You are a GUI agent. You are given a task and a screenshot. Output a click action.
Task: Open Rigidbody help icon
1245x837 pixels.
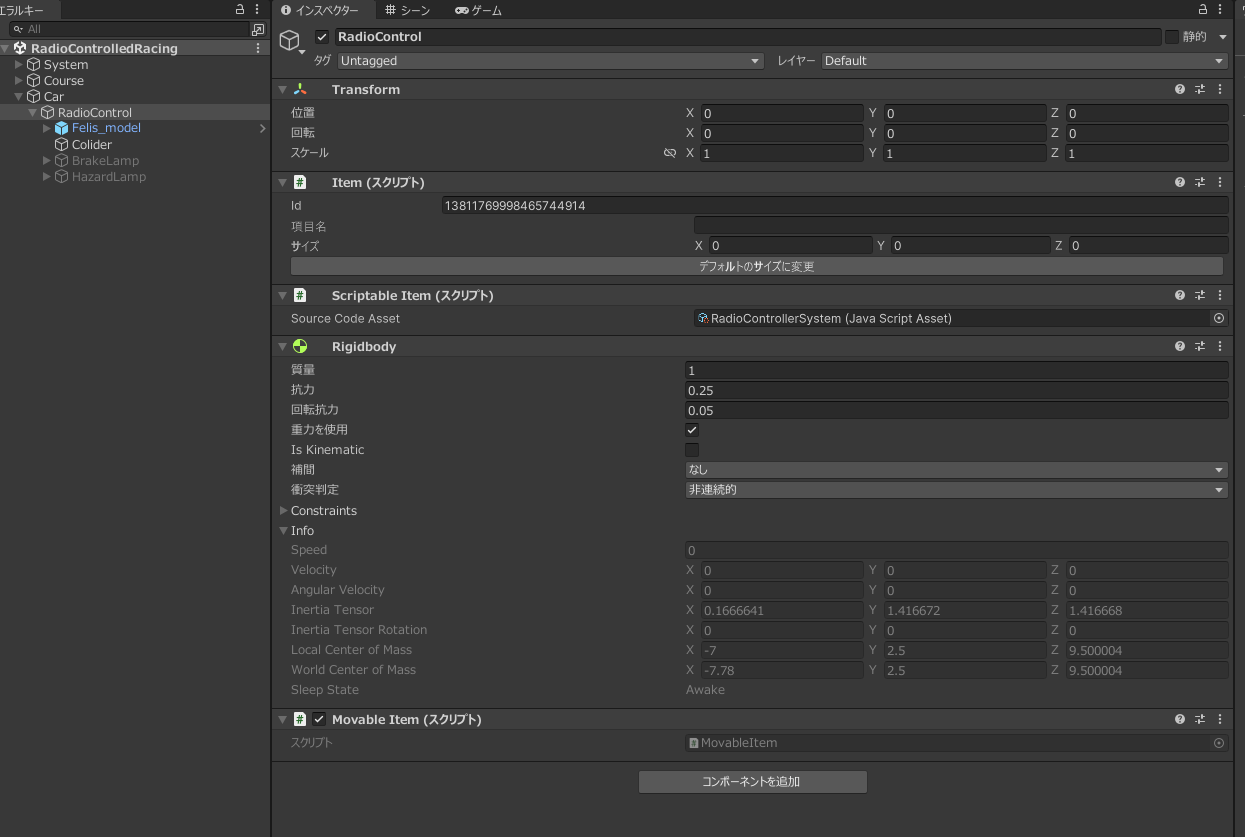(1180, 346)
